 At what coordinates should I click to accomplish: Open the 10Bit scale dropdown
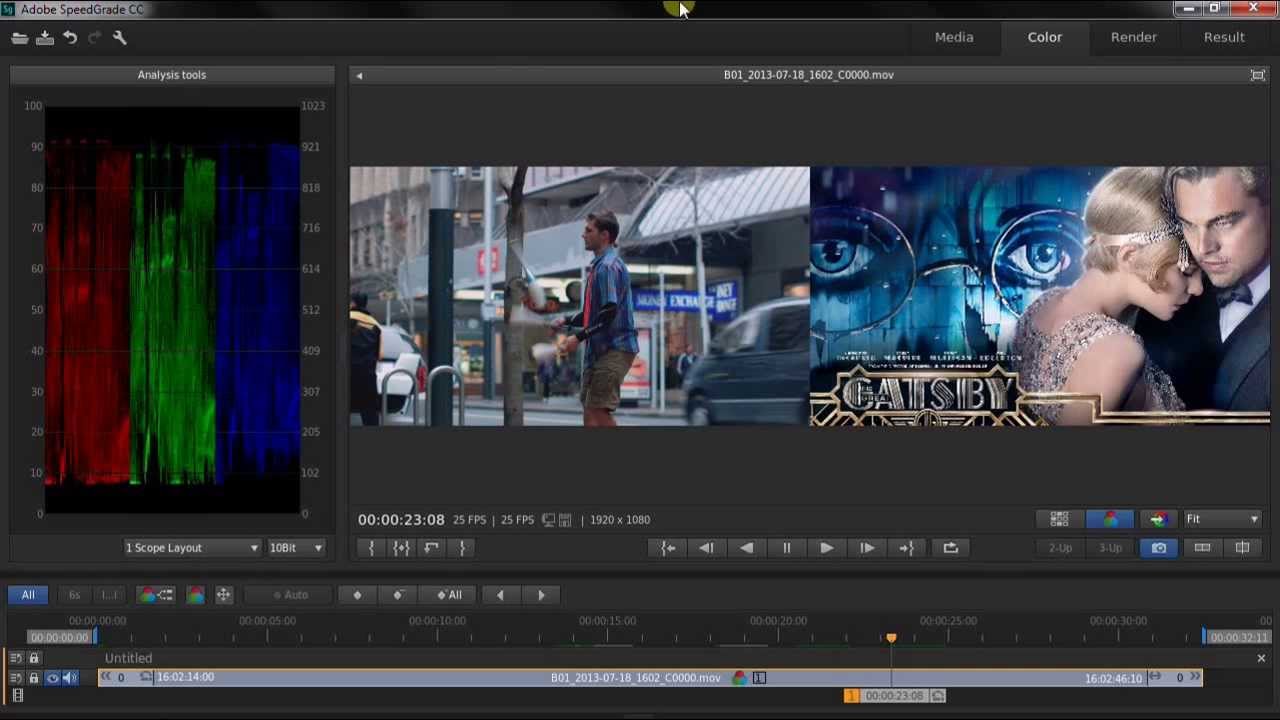pos(295,548)
